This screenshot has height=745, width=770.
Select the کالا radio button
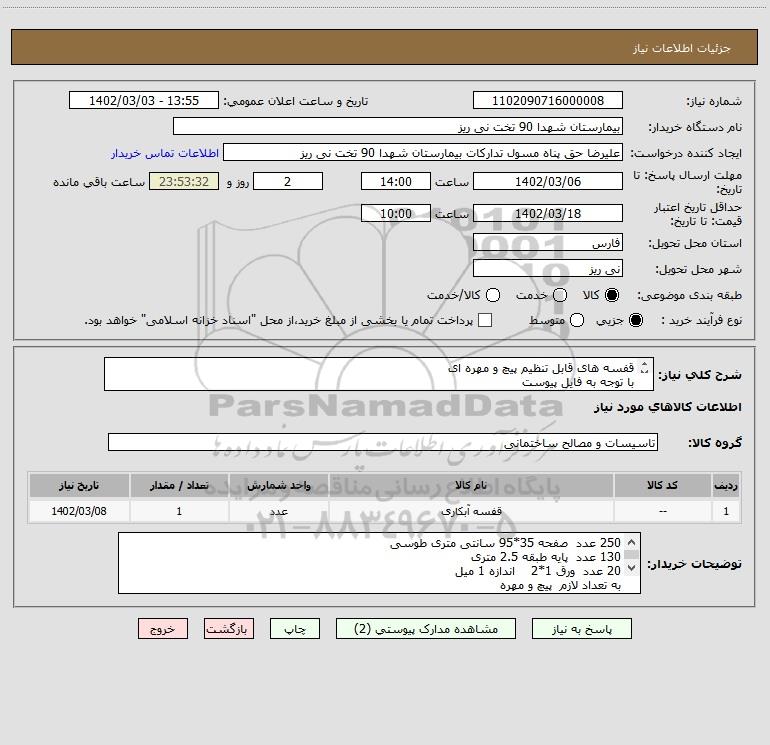[612, 295]
